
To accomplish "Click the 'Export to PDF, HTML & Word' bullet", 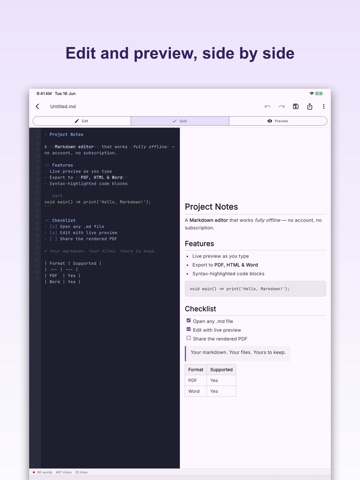I will 225,265.
